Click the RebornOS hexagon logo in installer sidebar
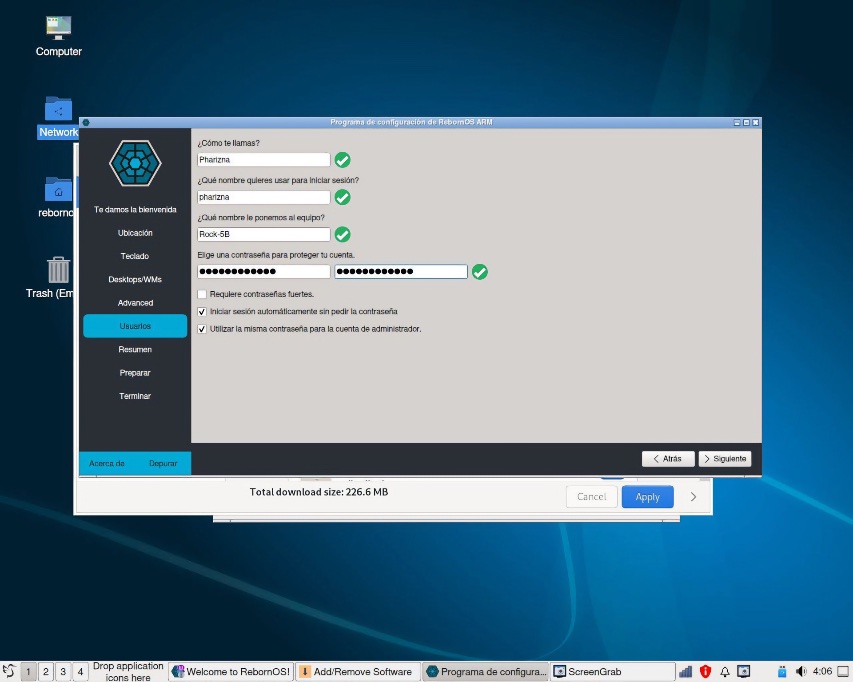 (135, 163)
